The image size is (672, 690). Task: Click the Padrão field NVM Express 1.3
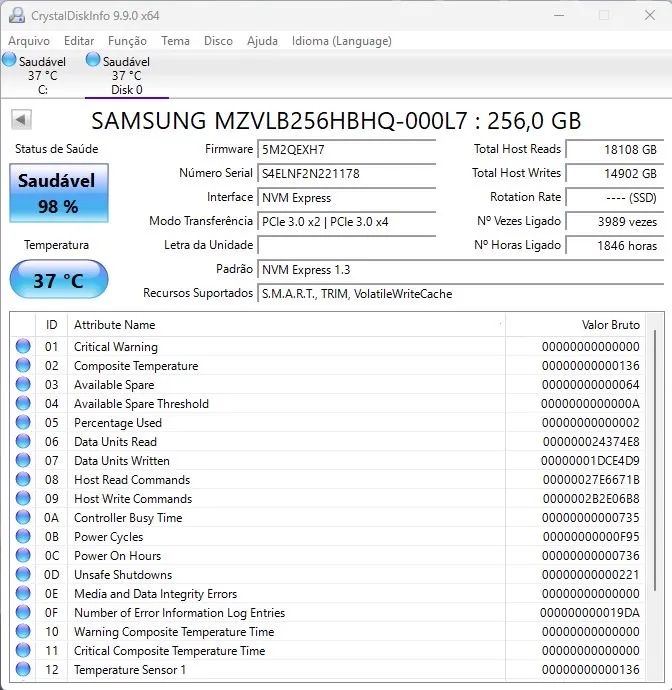460,269
